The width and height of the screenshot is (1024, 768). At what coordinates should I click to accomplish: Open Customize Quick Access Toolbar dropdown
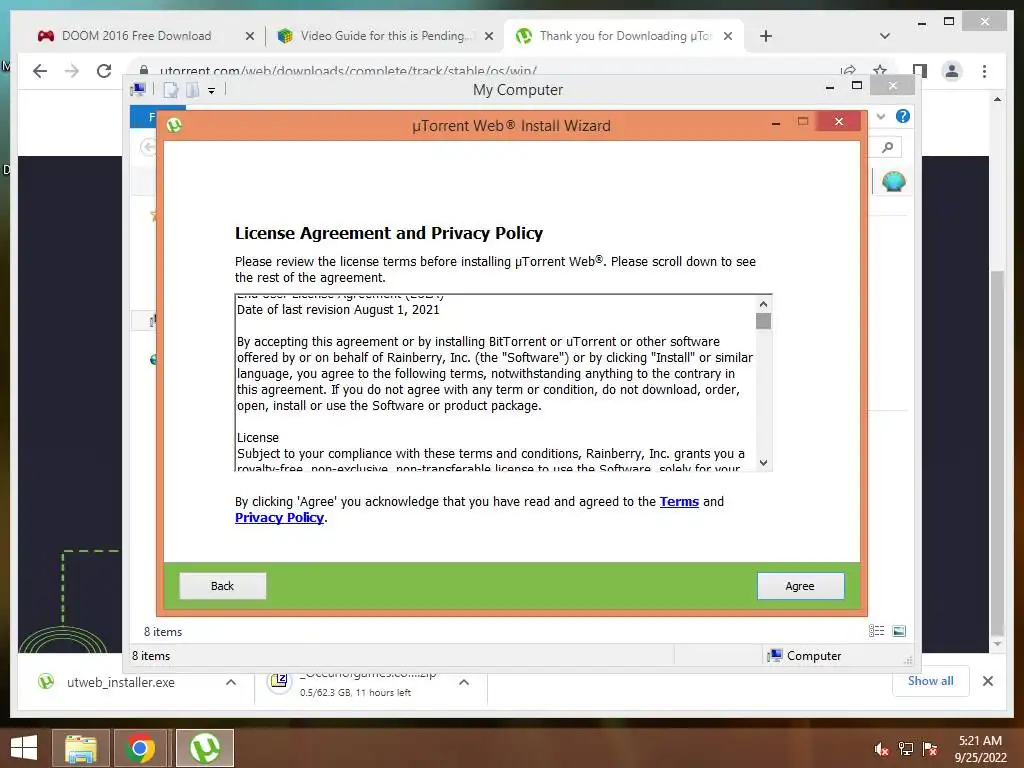pyautogui.click(x=212, y=91)
